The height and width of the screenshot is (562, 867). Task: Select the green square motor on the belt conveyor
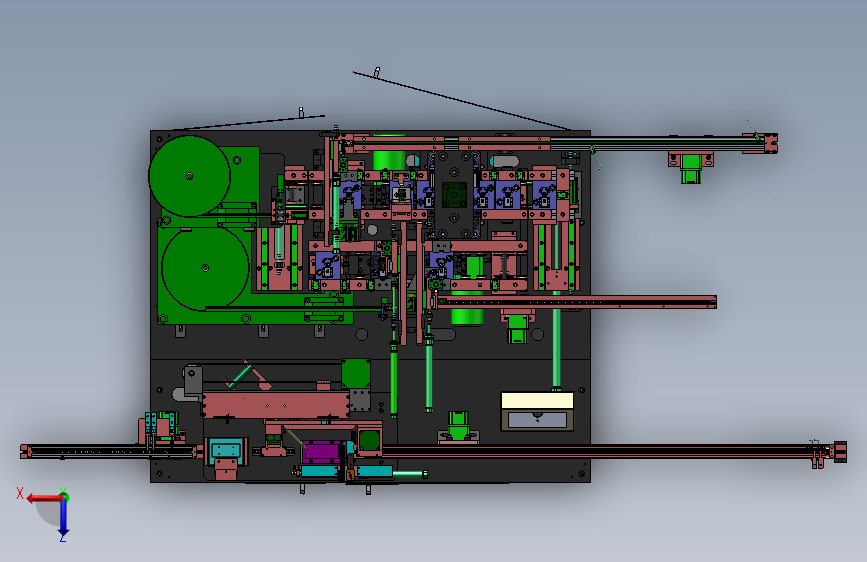[x=356, y=373]
